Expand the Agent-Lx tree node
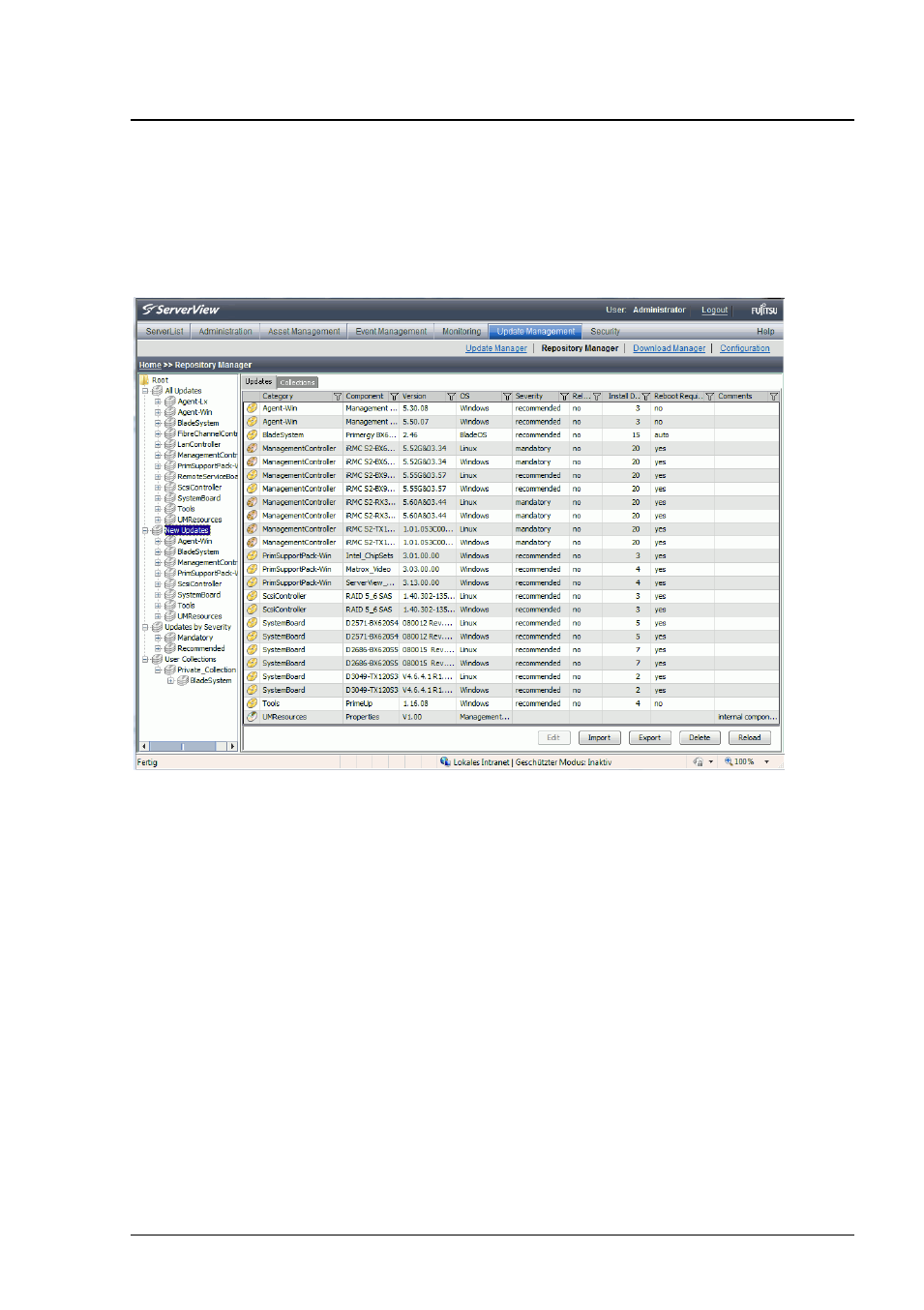 [159, 402]
